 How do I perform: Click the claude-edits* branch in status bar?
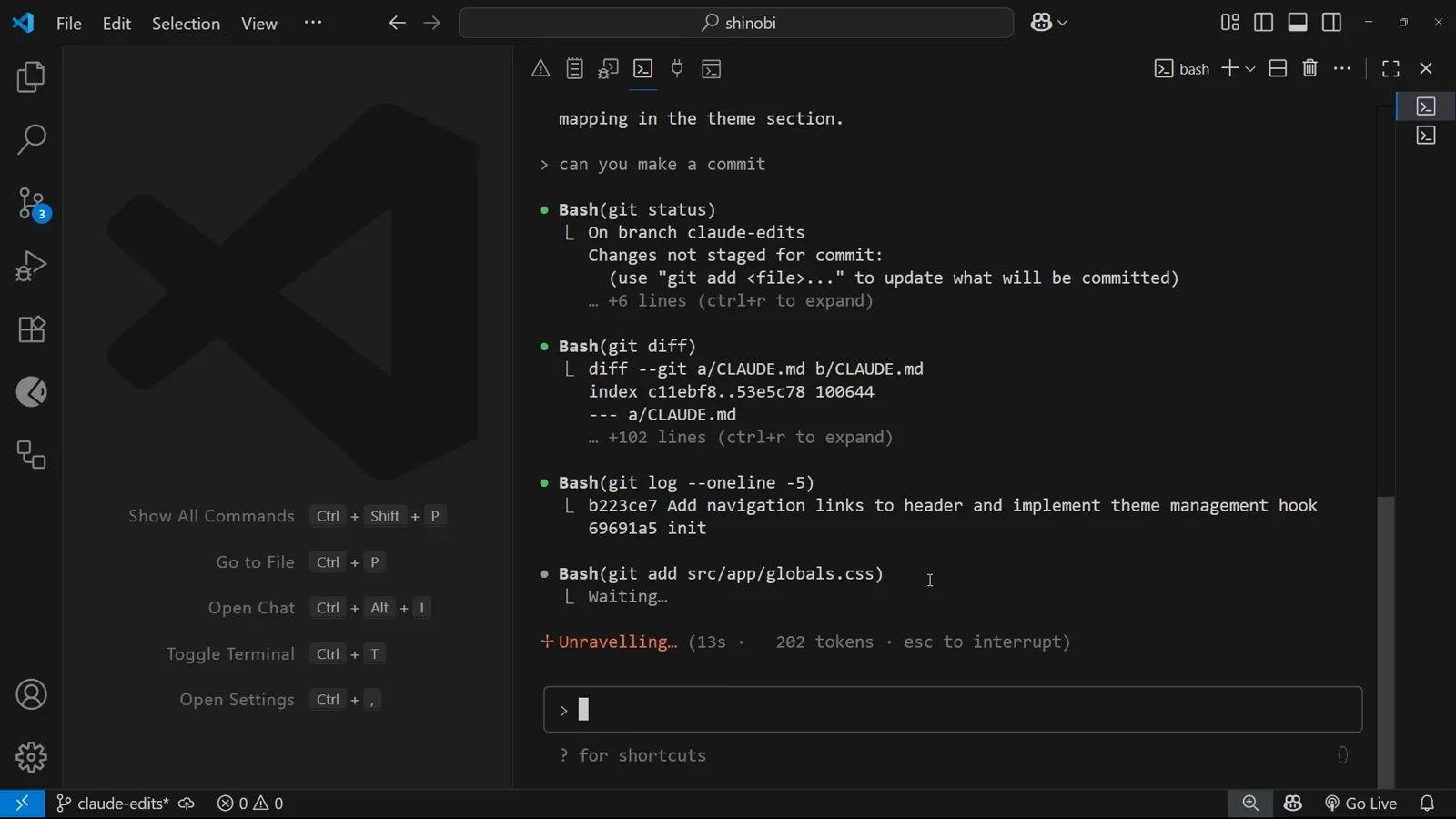(x=112, y=804)
